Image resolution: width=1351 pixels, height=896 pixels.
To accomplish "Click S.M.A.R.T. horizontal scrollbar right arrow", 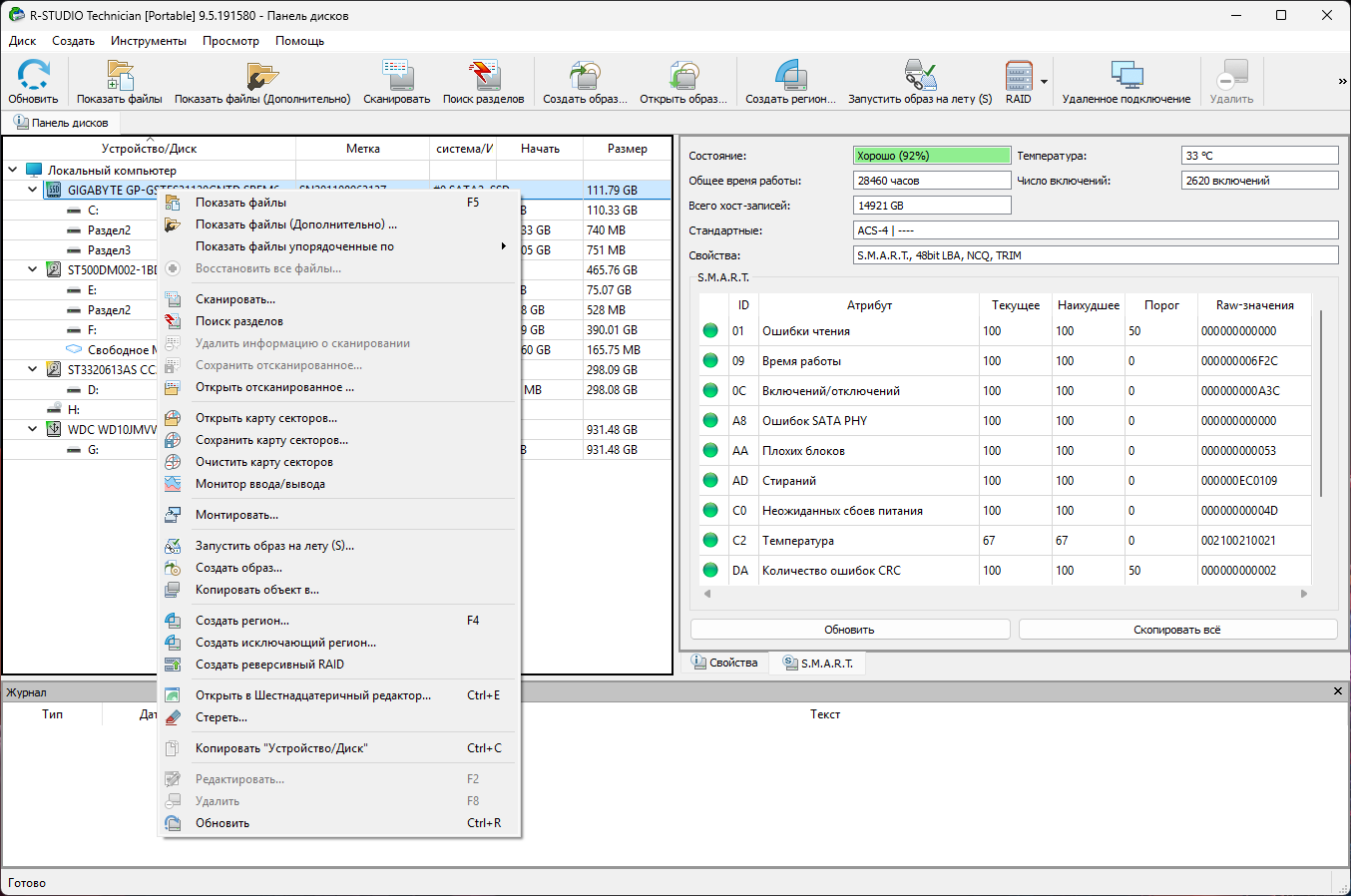I will click(x=1304, y=594).
